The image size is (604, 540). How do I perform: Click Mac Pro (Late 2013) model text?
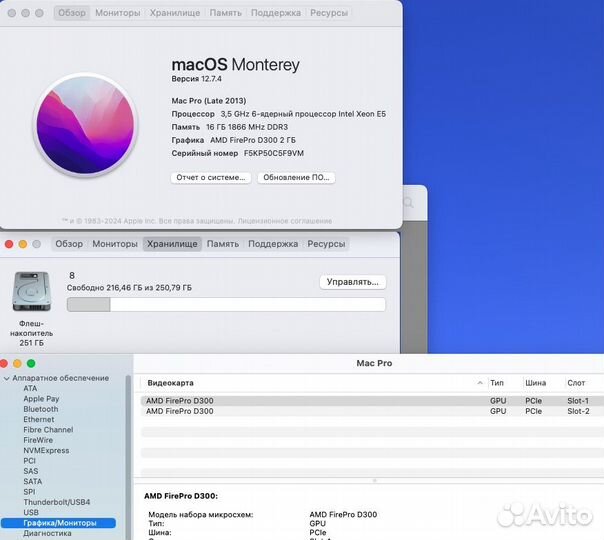[x=209, y=101]
